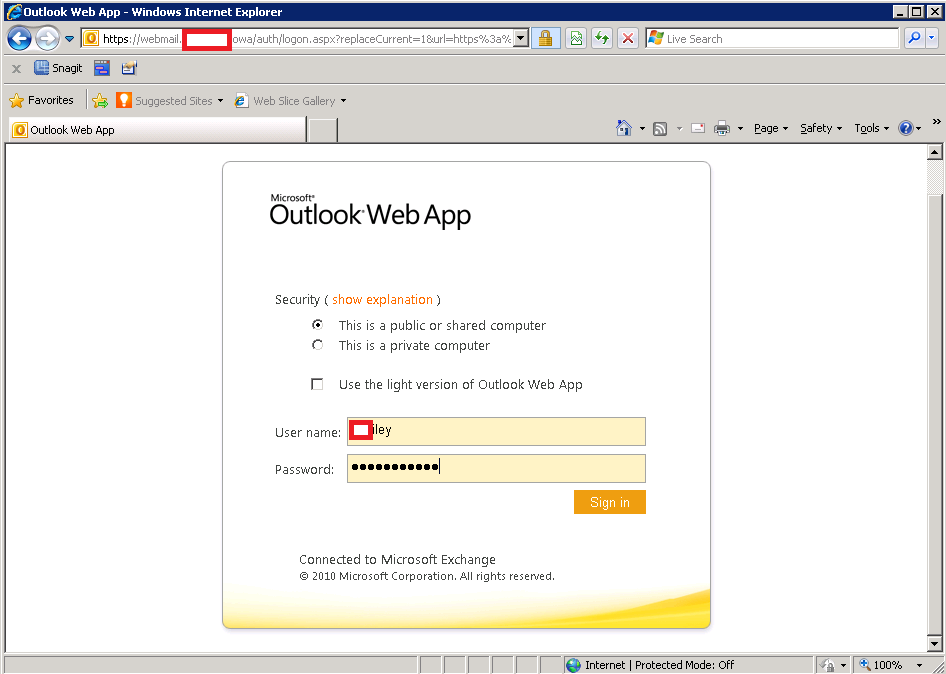Click the Outlook site icon in address bar
Image resolution: width=946 pixels, height=674 pixels.
tap(91, 39)
